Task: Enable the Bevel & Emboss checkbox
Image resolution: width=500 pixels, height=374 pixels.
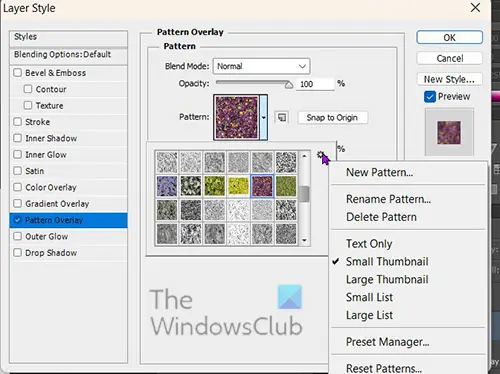Action: [x=17, y=72]
